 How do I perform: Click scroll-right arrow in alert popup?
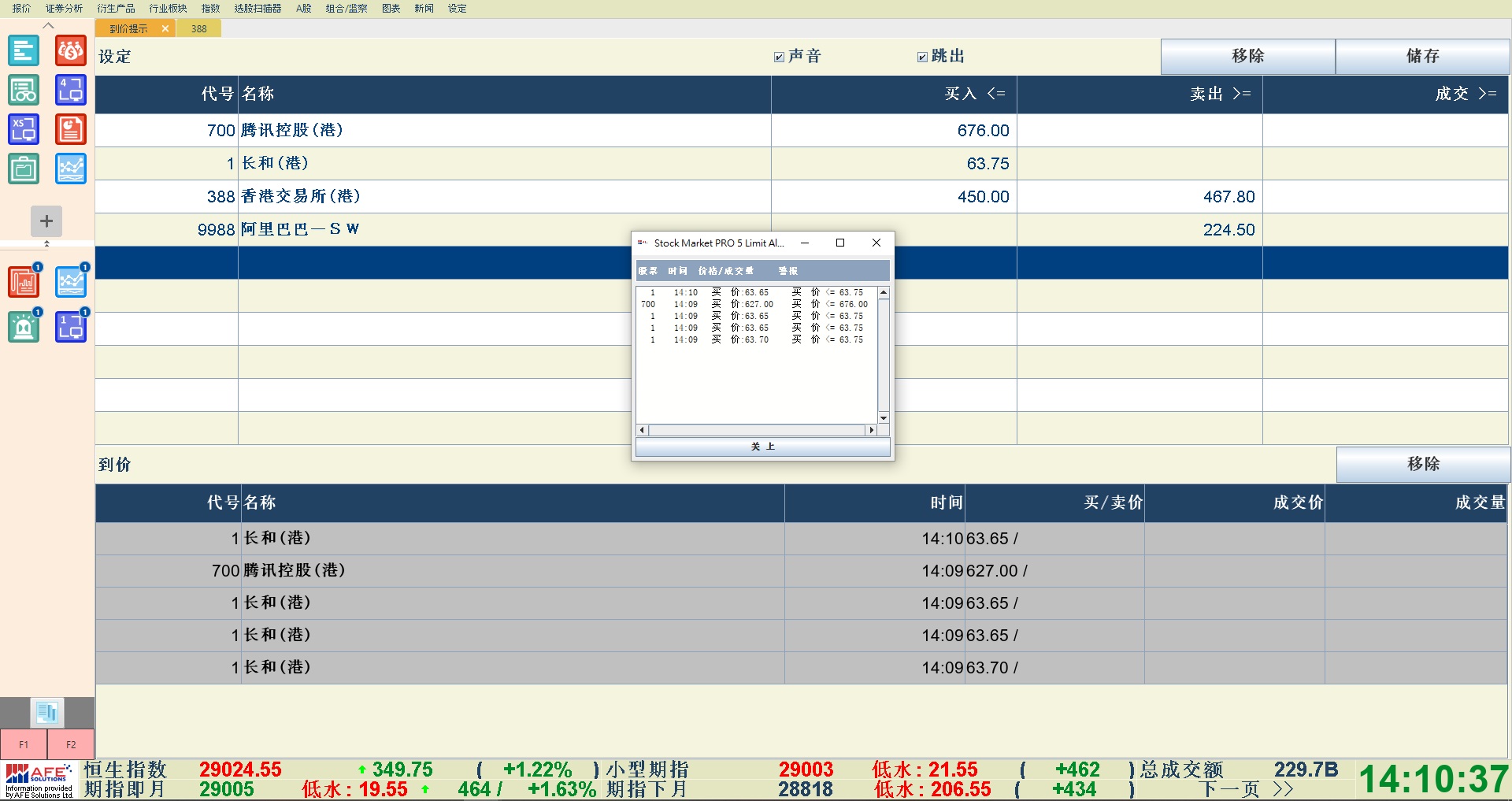pyautogui.click(x=871, y=430)
